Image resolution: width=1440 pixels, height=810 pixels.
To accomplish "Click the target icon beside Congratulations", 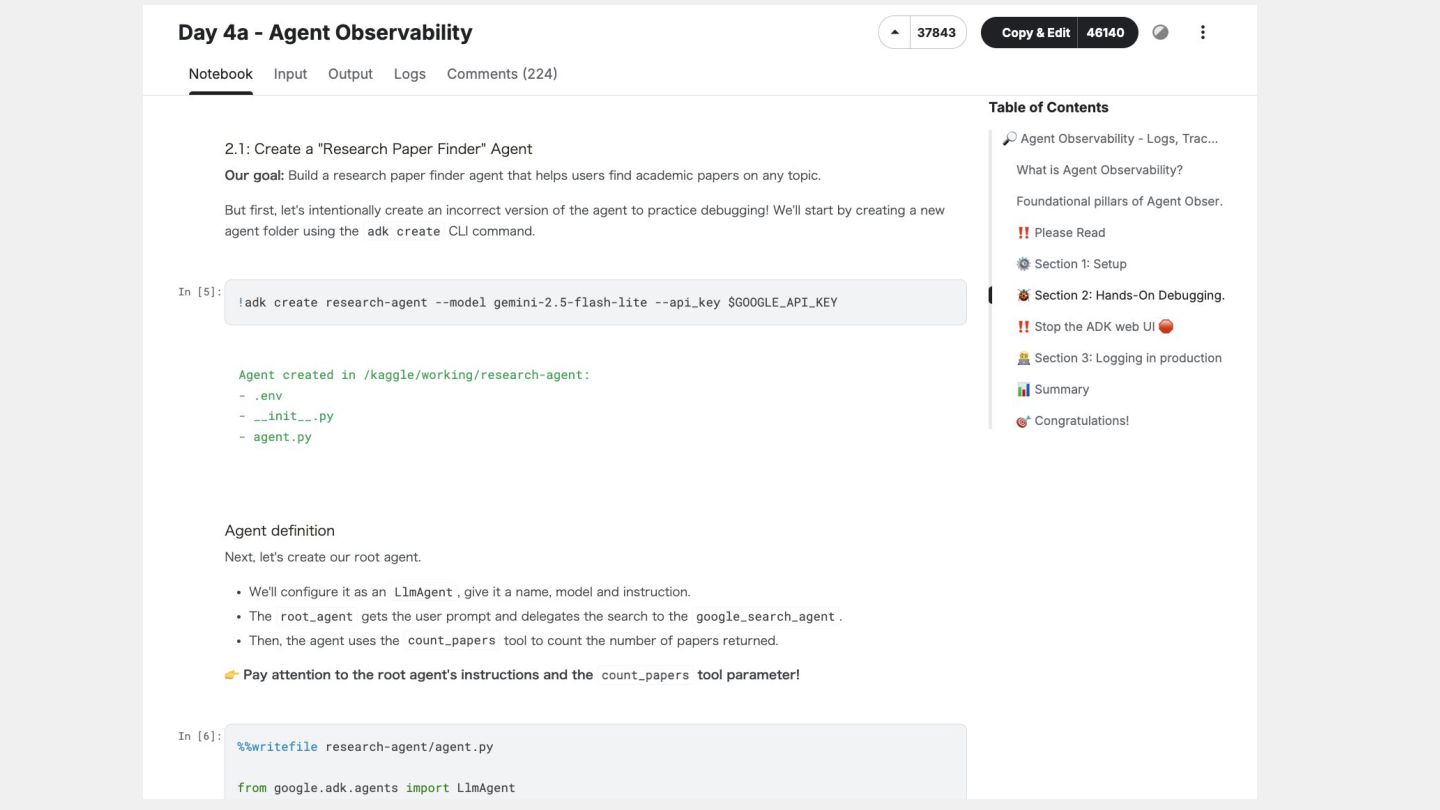I will tap(1023, 421).
